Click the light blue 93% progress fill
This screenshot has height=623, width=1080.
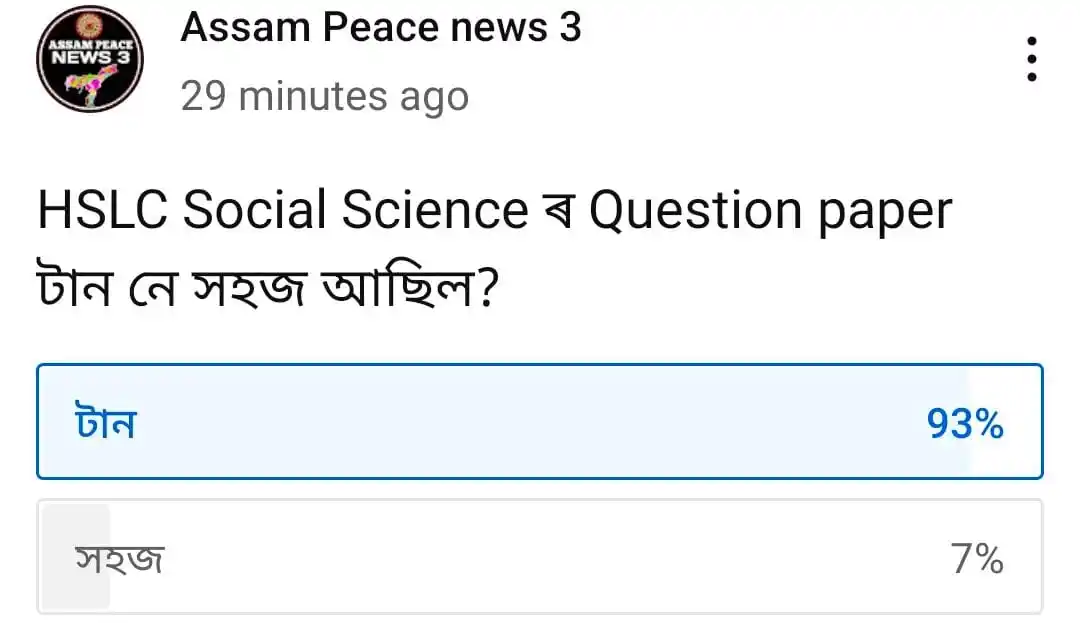[x=504, y=421]
